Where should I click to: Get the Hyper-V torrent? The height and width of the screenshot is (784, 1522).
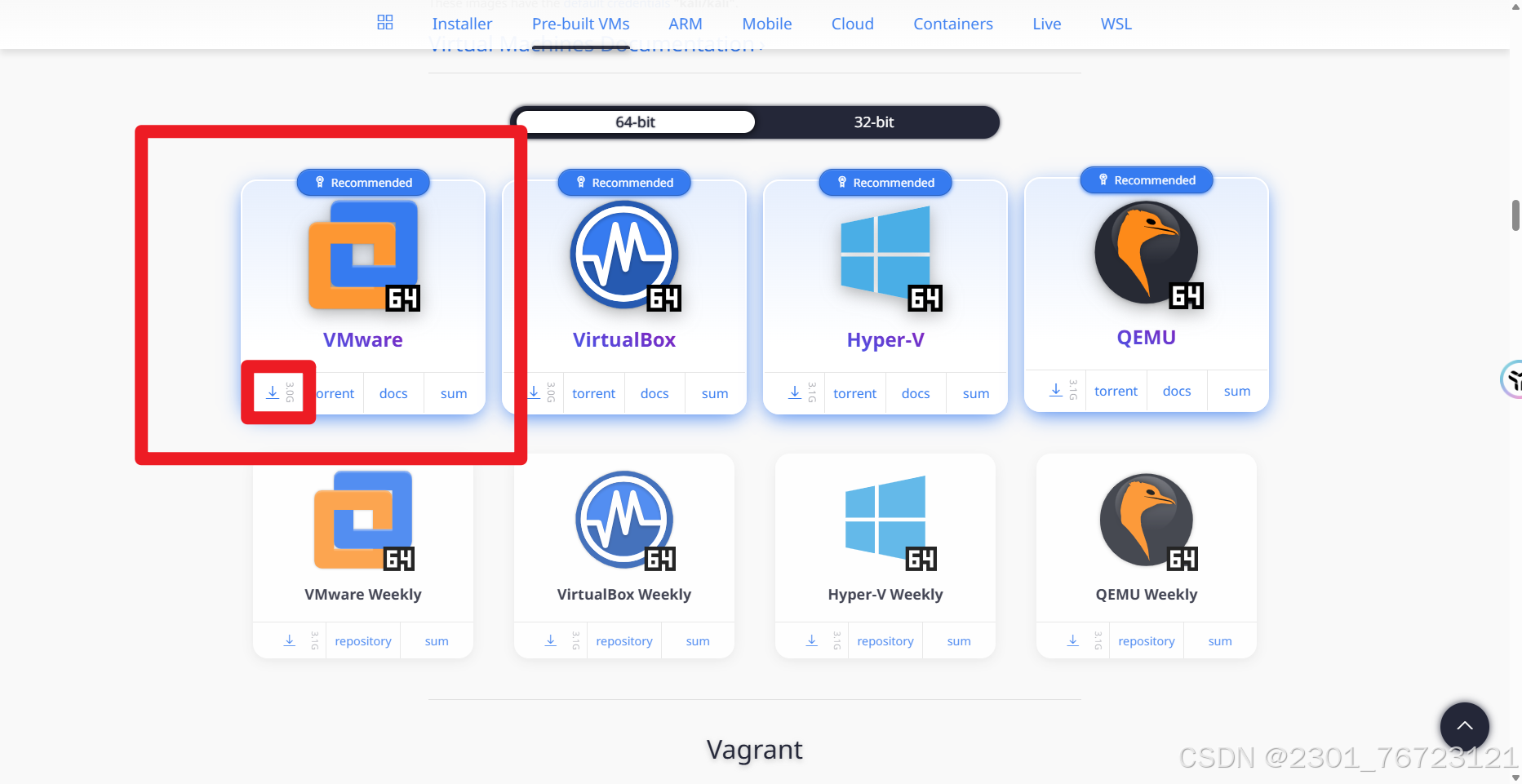tap(855, 393)
